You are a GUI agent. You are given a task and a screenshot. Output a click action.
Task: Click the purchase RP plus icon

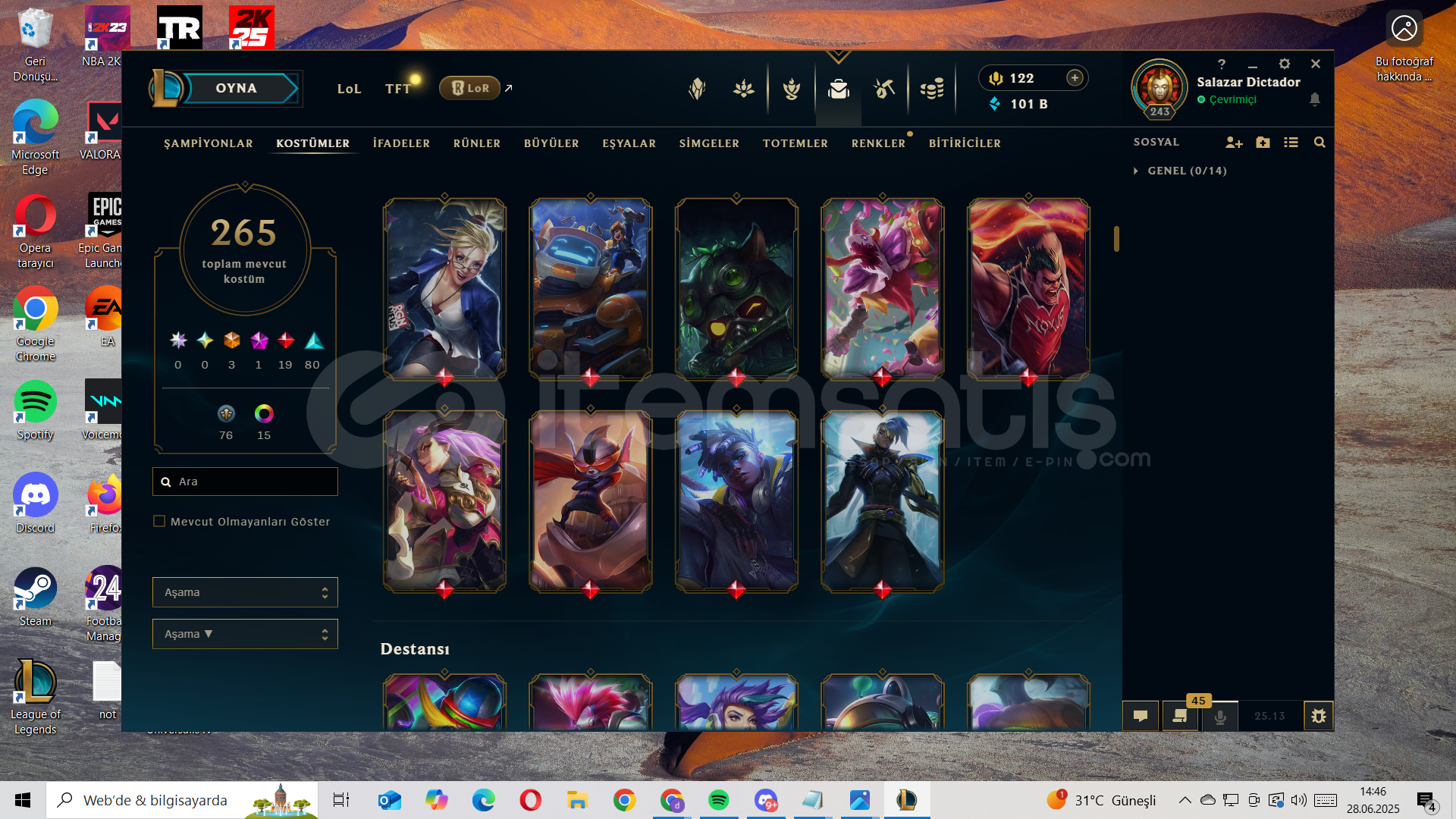pos(1075,77)
